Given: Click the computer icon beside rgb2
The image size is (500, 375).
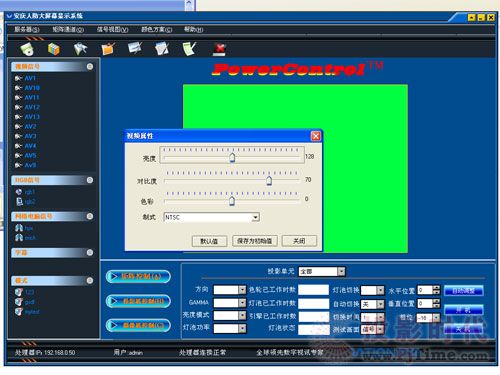Looking at the screenshot, I should [19, 201].
